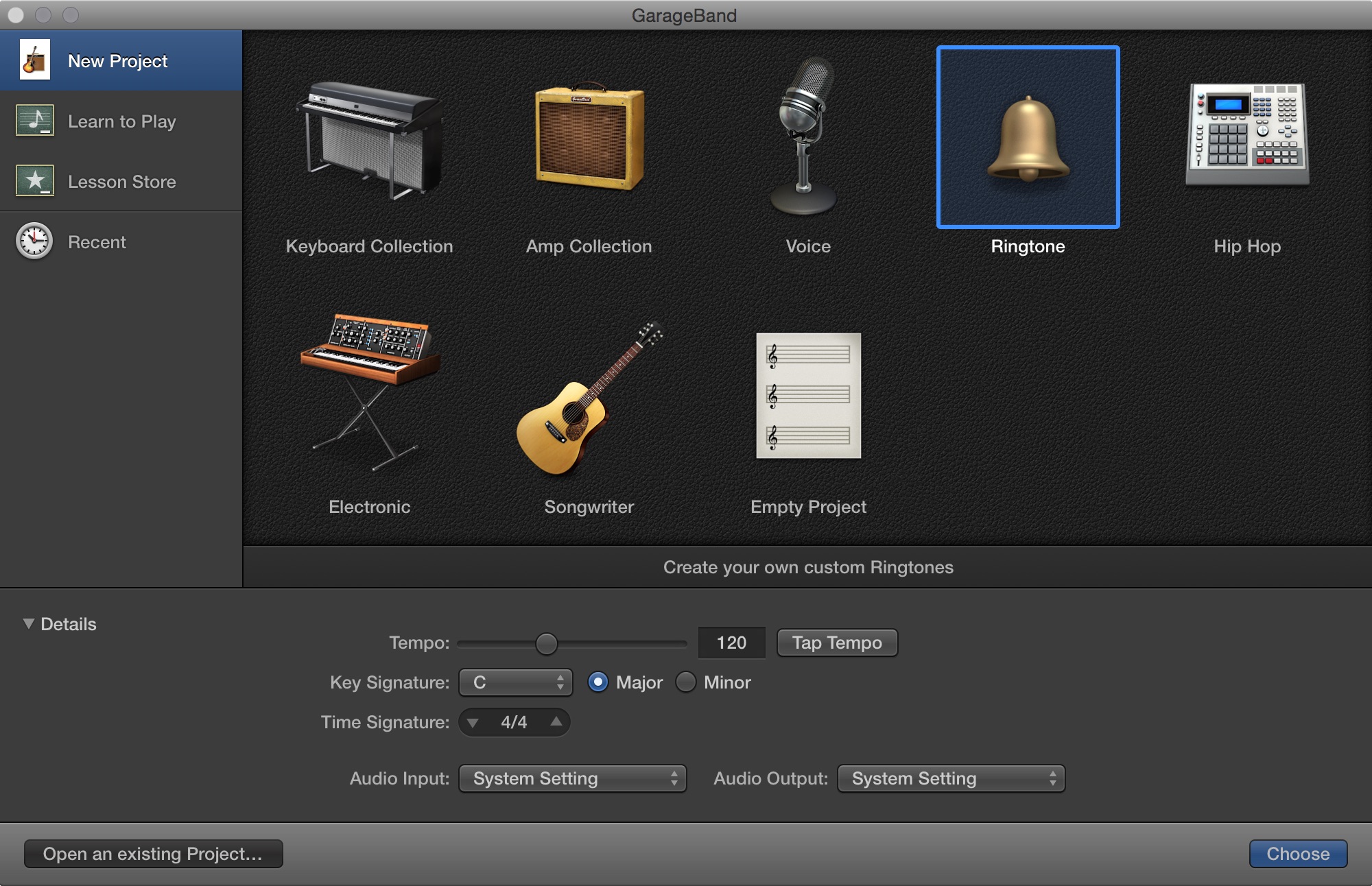Click the Tap Tempo button
Screen dimensions: 1372x886
(837, 643)
